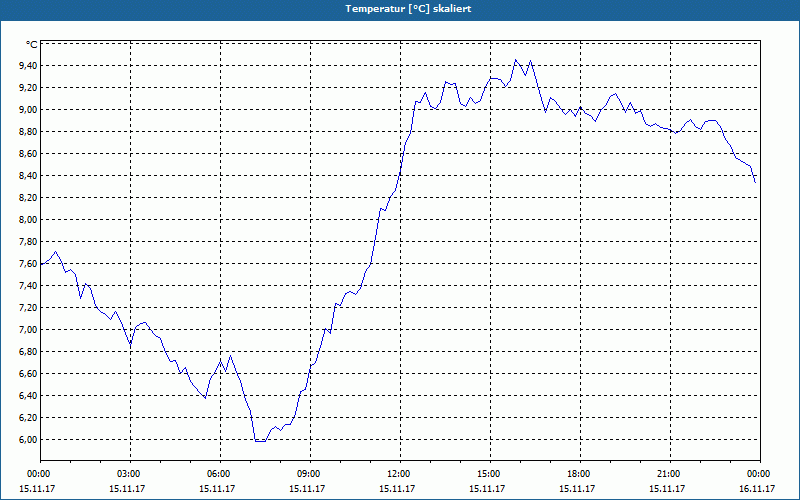The height and width of the screenshot is (500, 800).
Task: Select the 9,20 y-axis label
Action: point(28,88)
